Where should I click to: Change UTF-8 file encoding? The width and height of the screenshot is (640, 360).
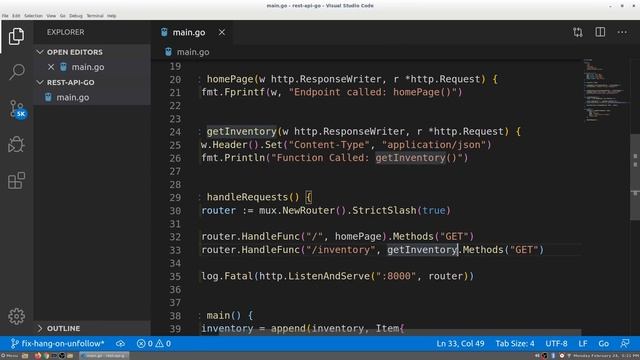pos(556,343)
